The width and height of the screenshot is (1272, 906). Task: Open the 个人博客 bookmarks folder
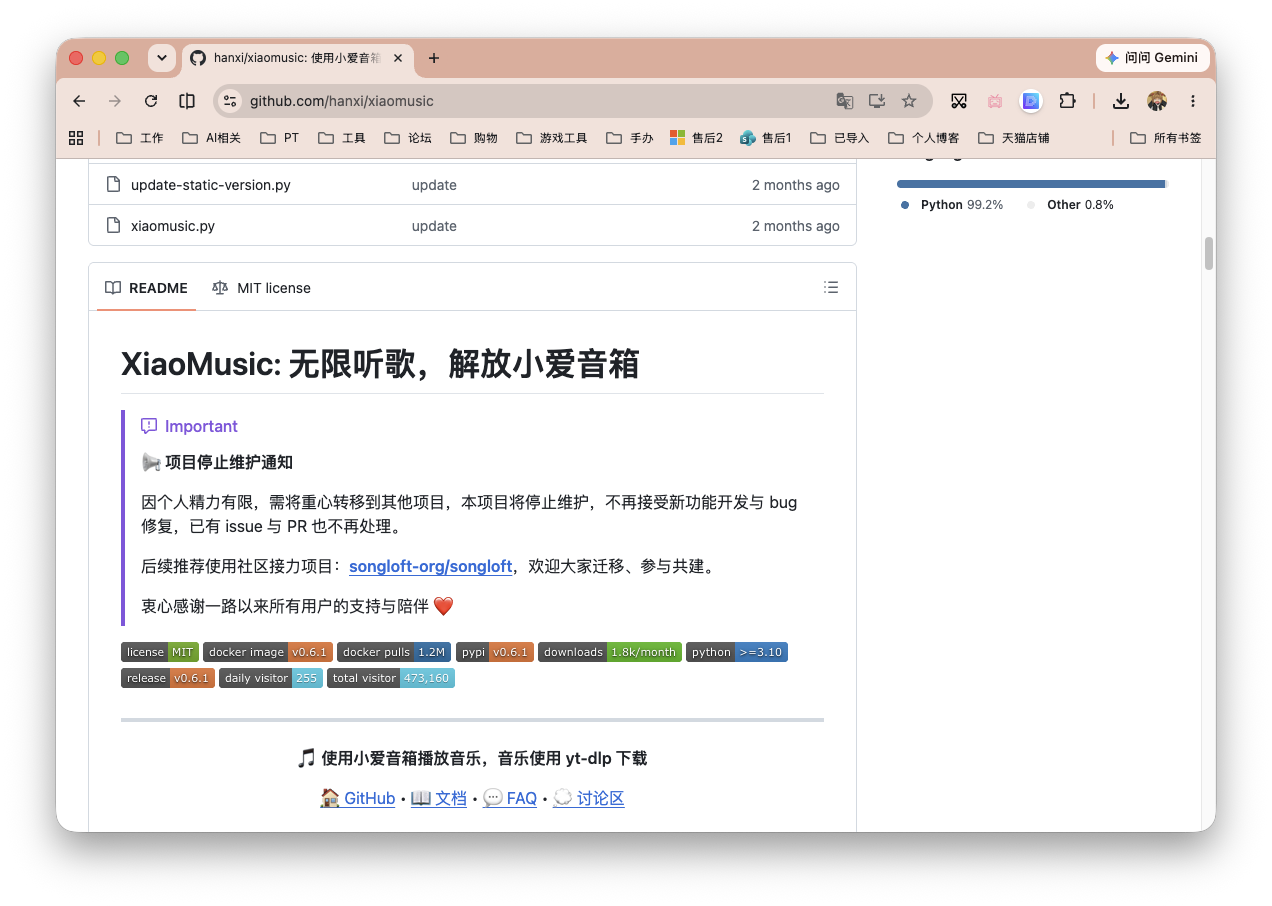924,138
